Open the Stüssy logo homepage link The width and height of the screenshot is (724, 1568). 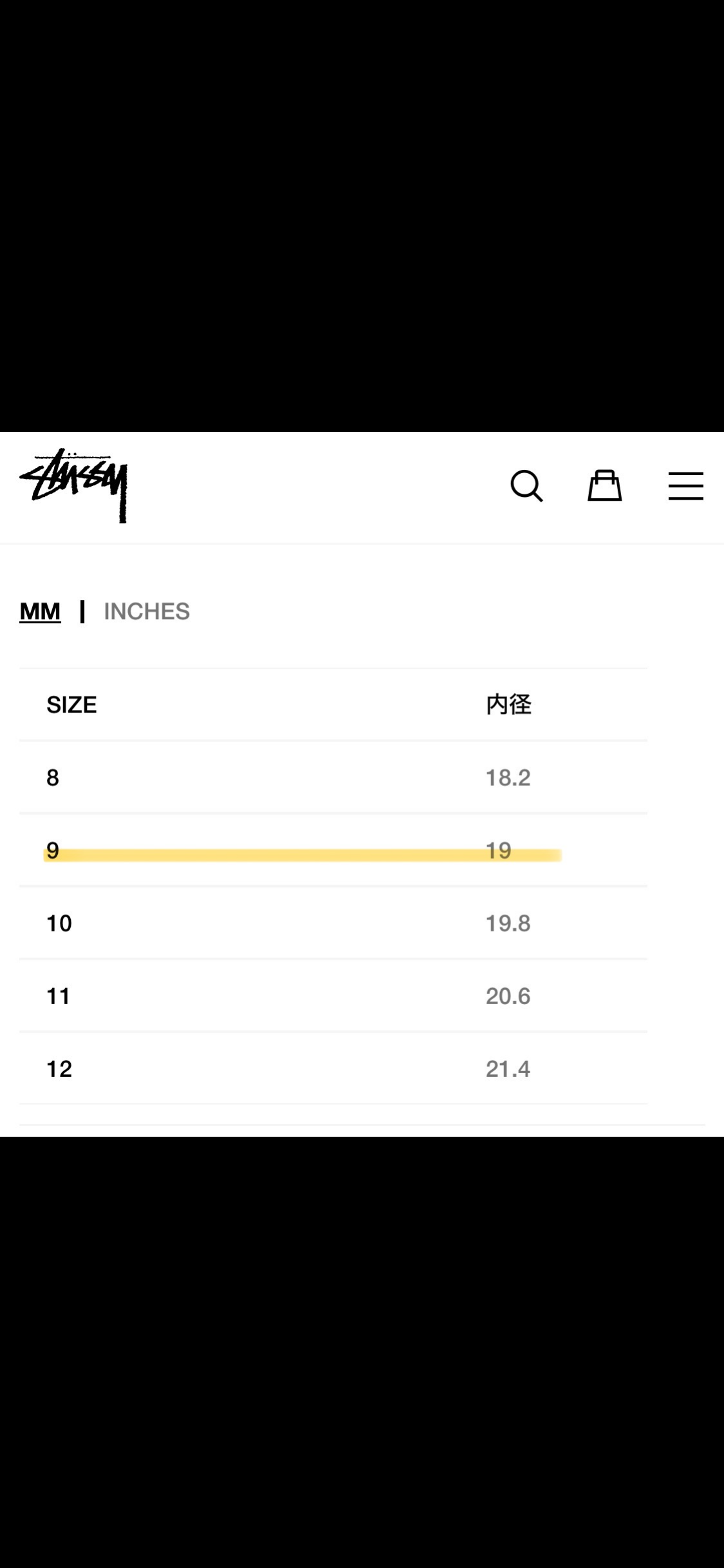[73, 485]
